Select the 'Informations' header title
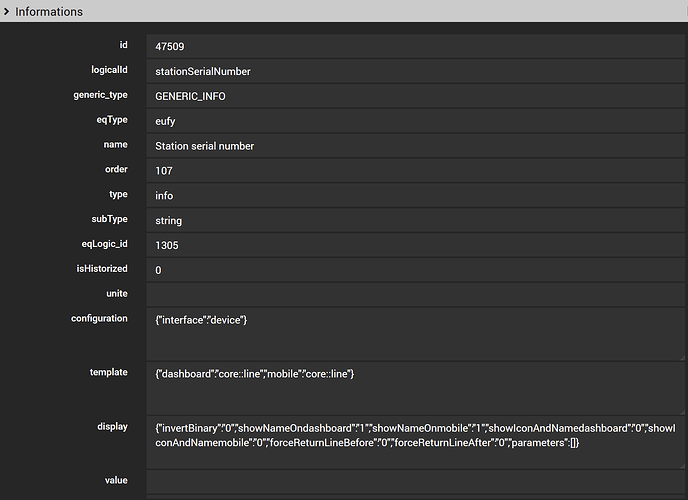The image size is (688, 500). tap(49, 12)
